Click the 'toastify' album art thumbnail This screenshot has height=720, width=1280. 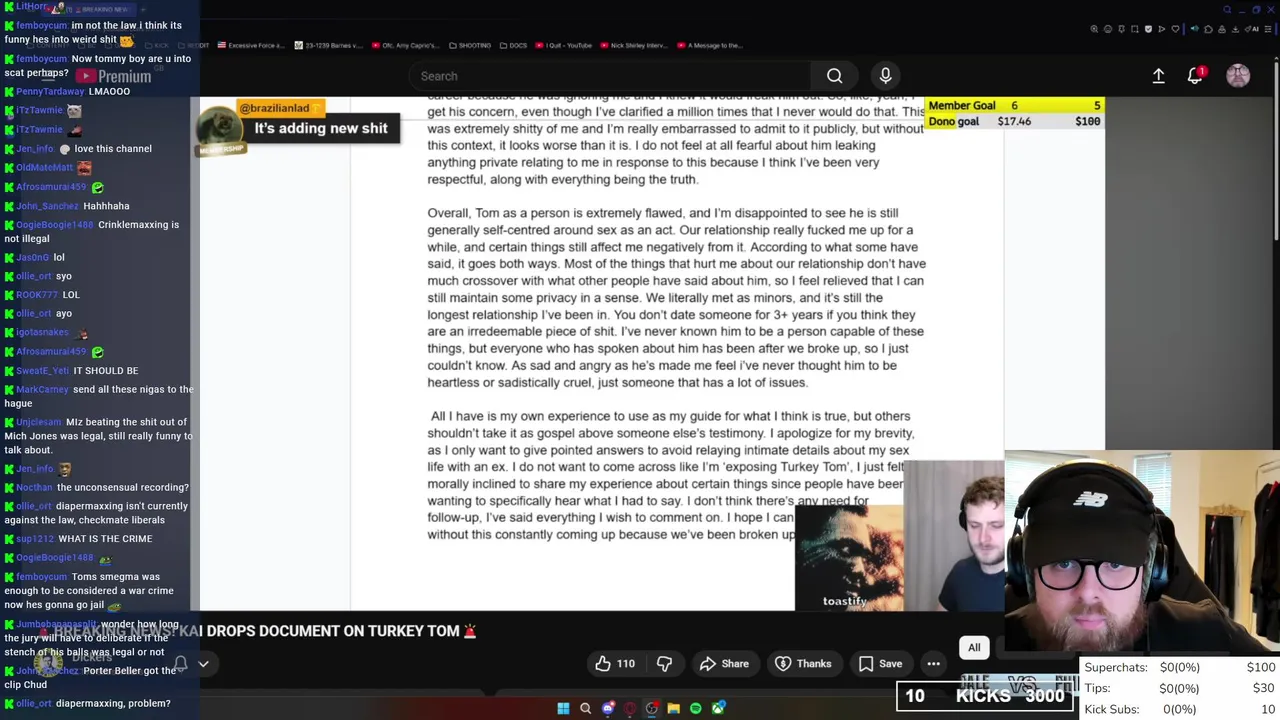pos(849,558)
